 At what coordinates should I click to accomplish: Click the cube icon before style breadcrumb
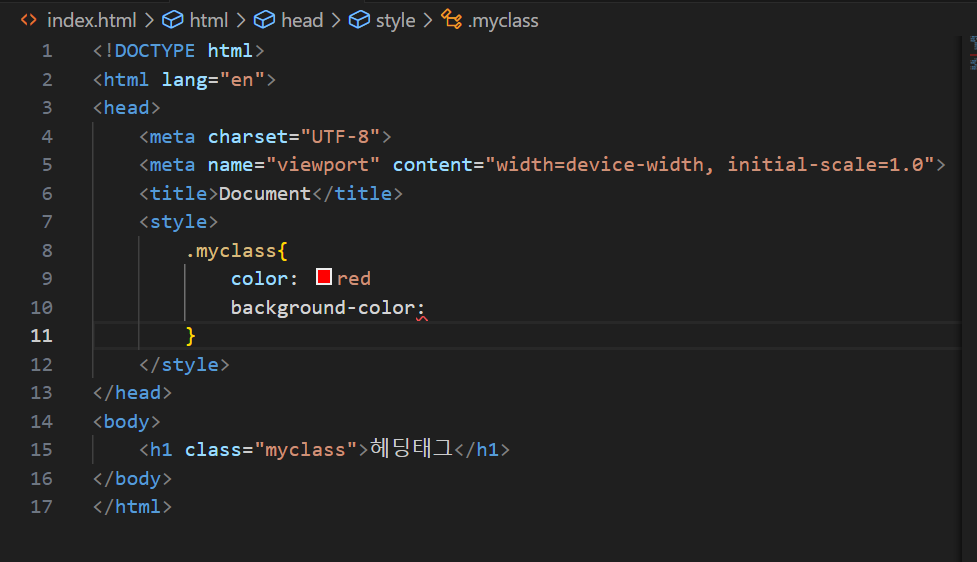coord(359,20)
